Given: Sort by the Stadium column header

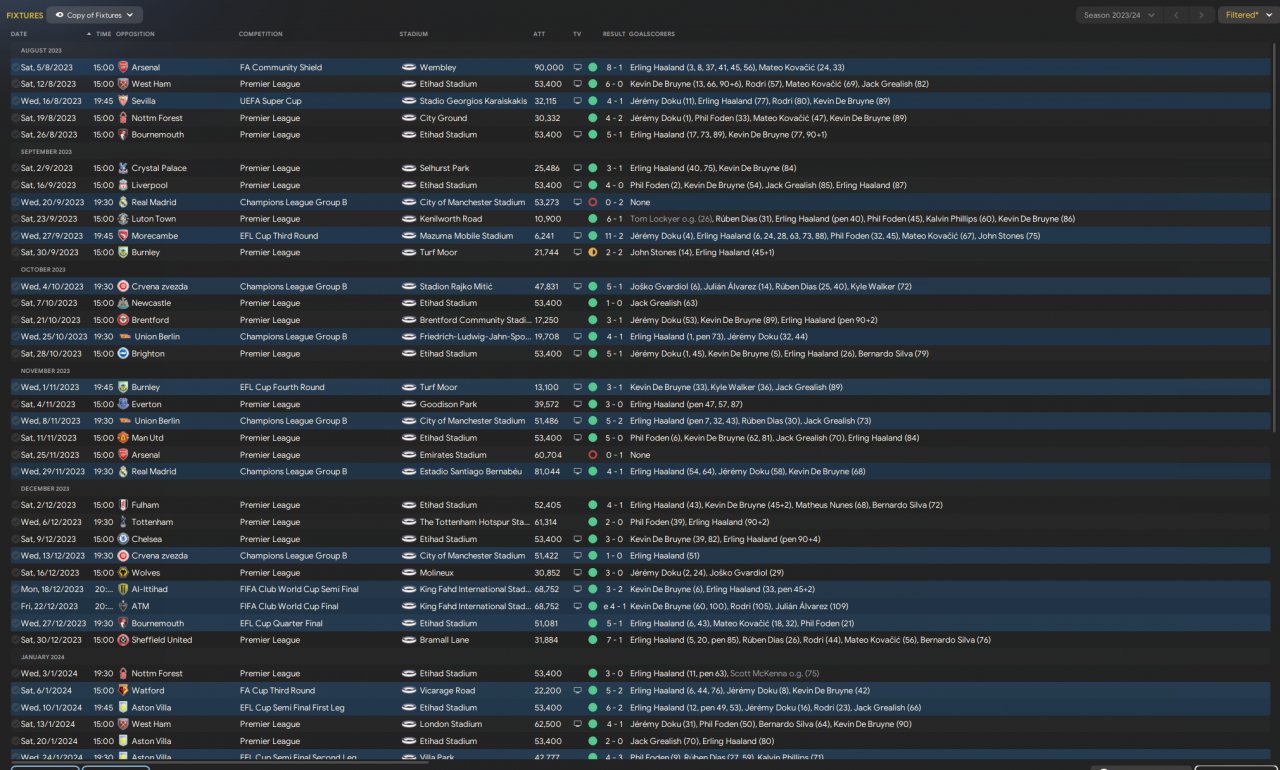Looking at the screenshot, I should click(414, 34).
